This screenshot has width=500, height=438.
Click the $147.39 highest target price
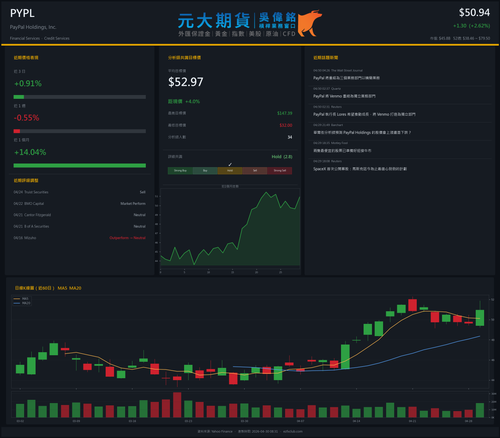click(285, 113)
